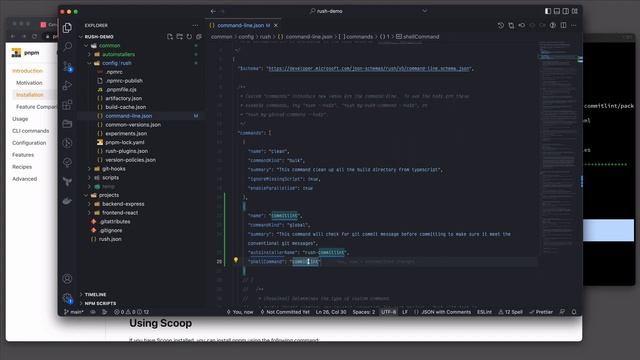Click the open changes icon in editor toolbar
The width and height of the screenshot is (640, 360).
click(511, 25)
